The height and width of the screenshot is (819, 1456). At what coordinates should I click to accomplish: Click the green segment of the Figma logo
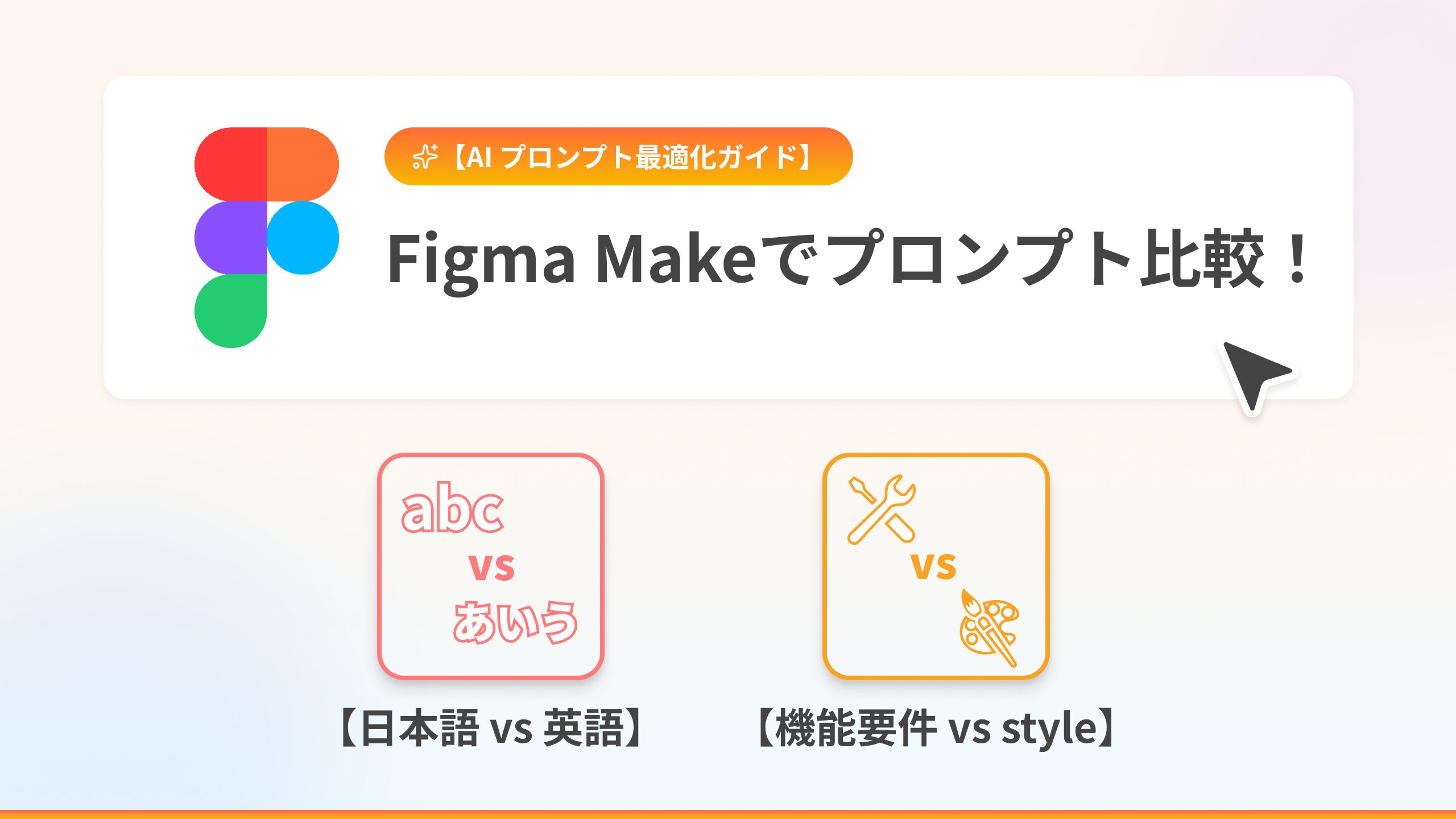point(230,311)
